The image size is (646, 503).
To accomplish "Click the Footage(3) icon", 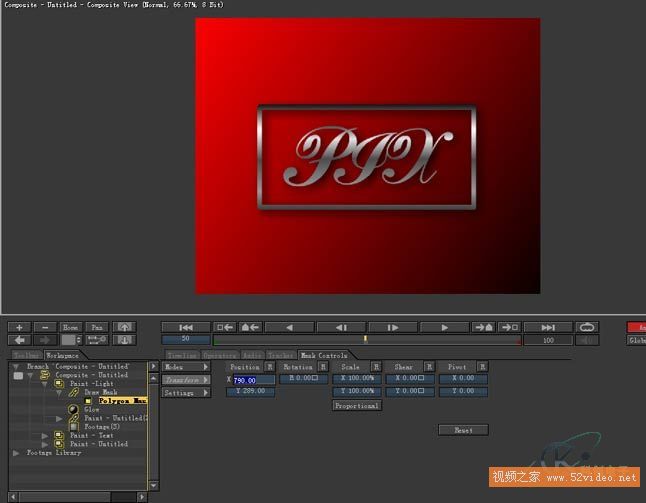I will pos(74,427).
